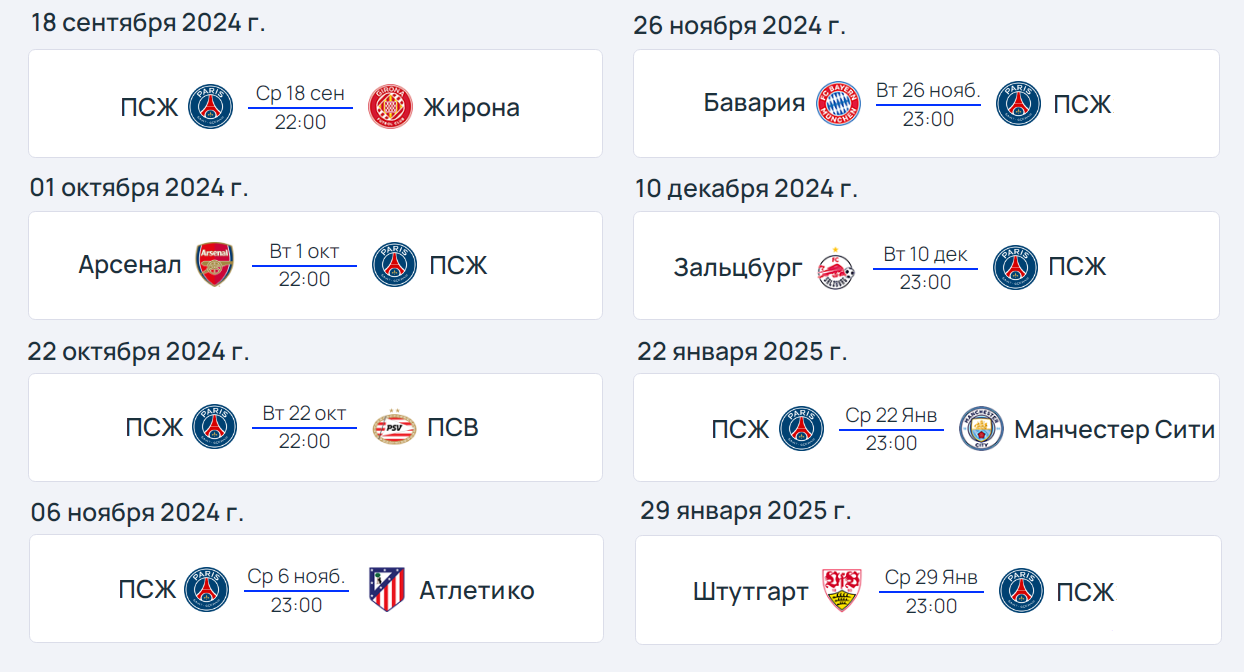Click the PSG logo in the Stuttgart match
This screenshot has width=1244, height=672.
pyautogui.click(x=1021, y=591)
